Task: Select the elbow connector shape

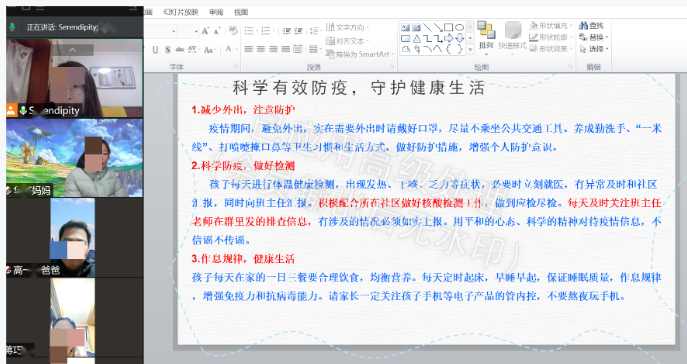Action: click(x=427, y=38)
